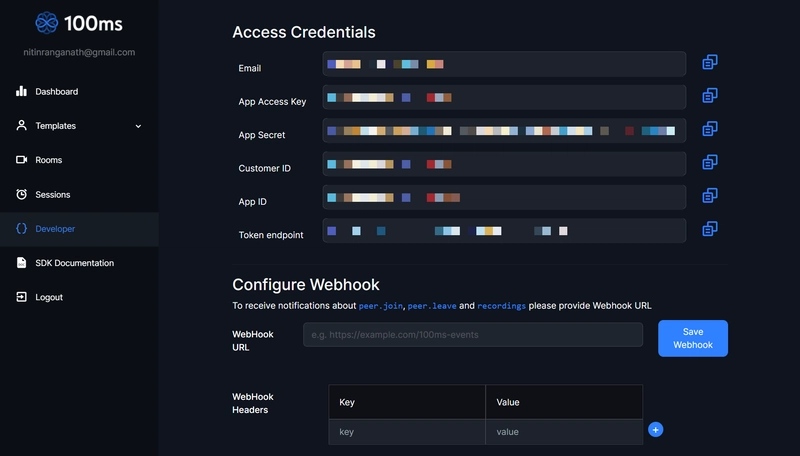Image resolution: width=800 pixels, height=456 pixels.
Task: Select the Developer menu item
Action: 79,229
